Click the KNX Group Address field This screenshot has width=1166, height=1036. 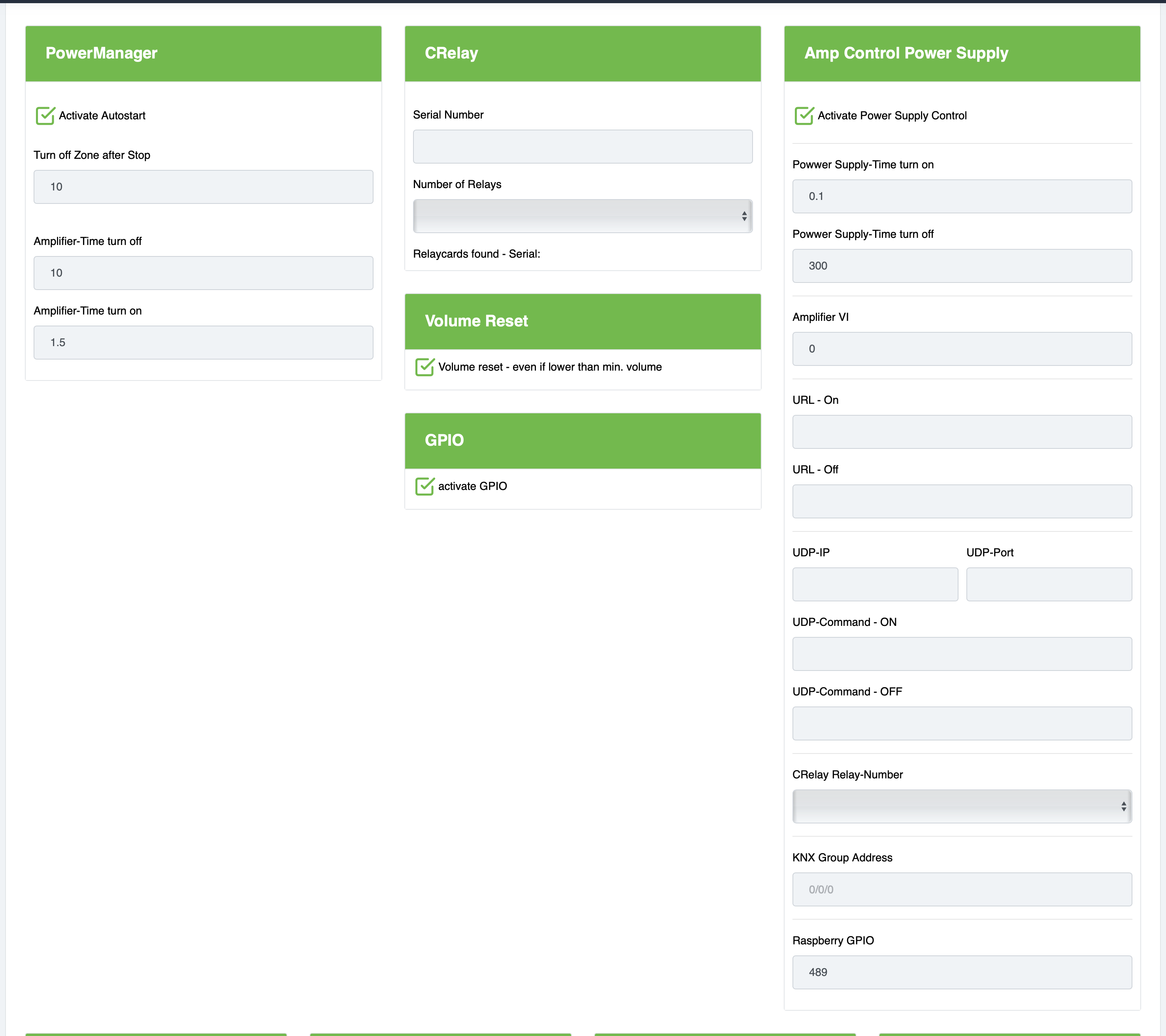[x=961, y=889]
